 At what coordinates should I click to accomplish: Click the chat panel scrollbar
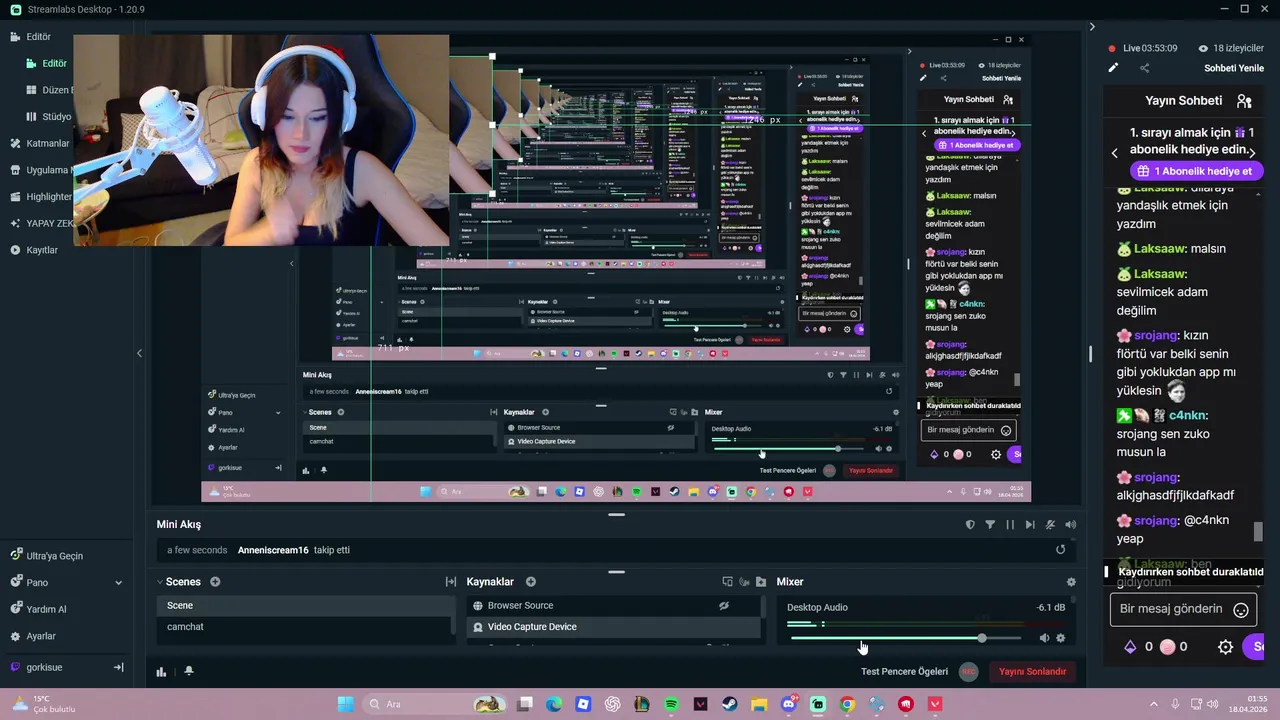coord(1260,531)
